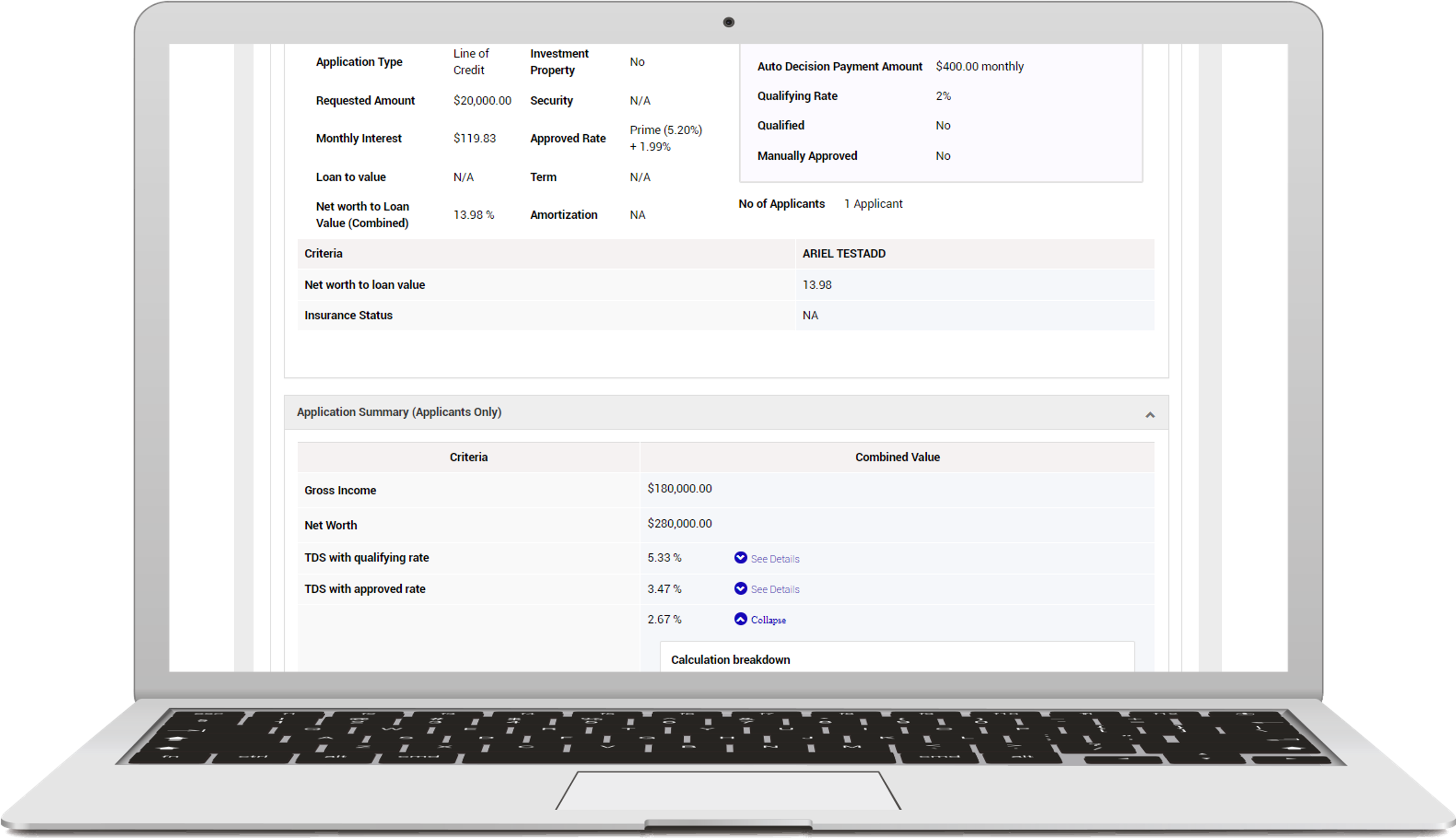
Task: Click the Auto Decision Payment Amount label
Action: point(839,66)
